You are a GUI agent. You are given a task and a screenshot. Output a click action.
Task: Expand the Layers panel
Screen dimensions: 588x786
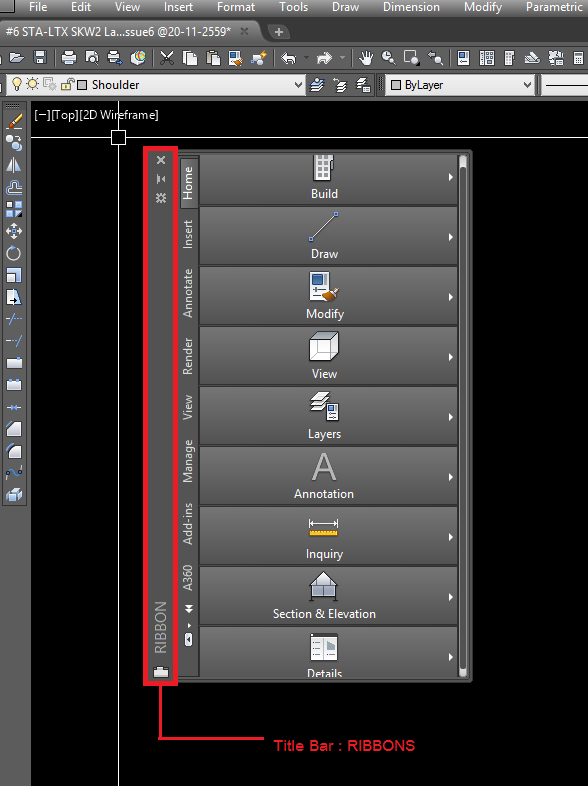328,416
